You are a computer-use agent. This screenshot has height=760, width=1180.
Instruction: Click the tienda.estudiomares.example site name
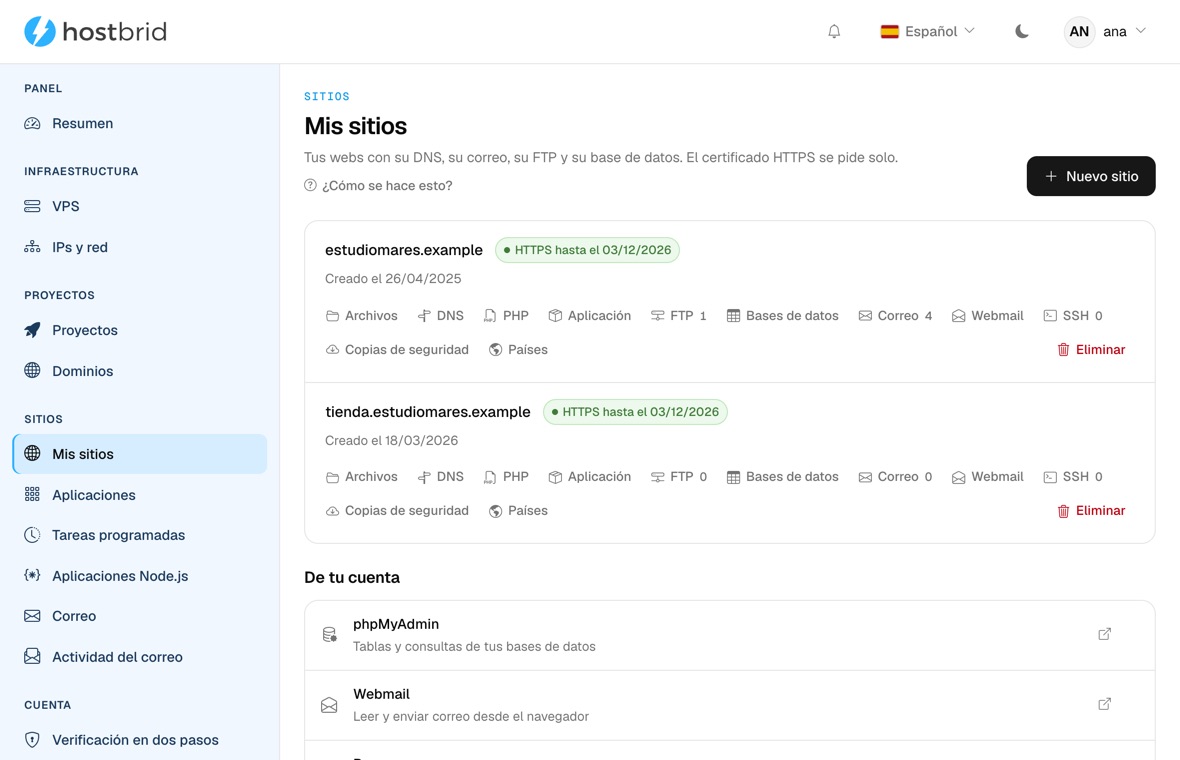click(x=427, y=412)
